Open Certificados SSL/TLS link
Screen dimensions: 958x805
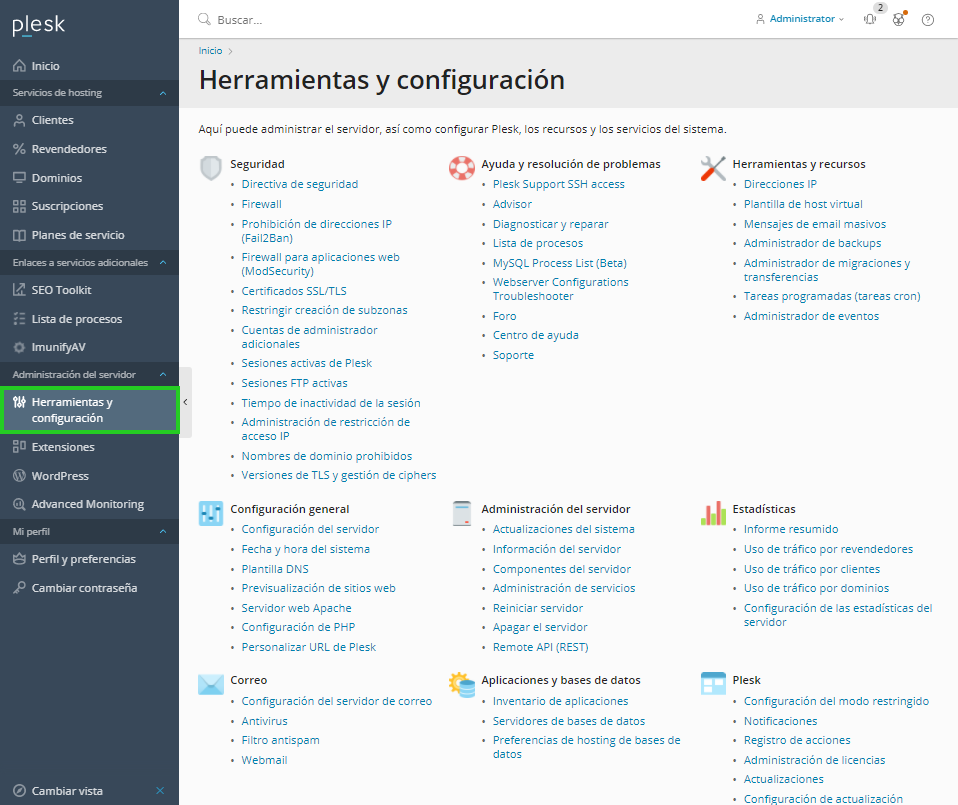coord(294,291)
